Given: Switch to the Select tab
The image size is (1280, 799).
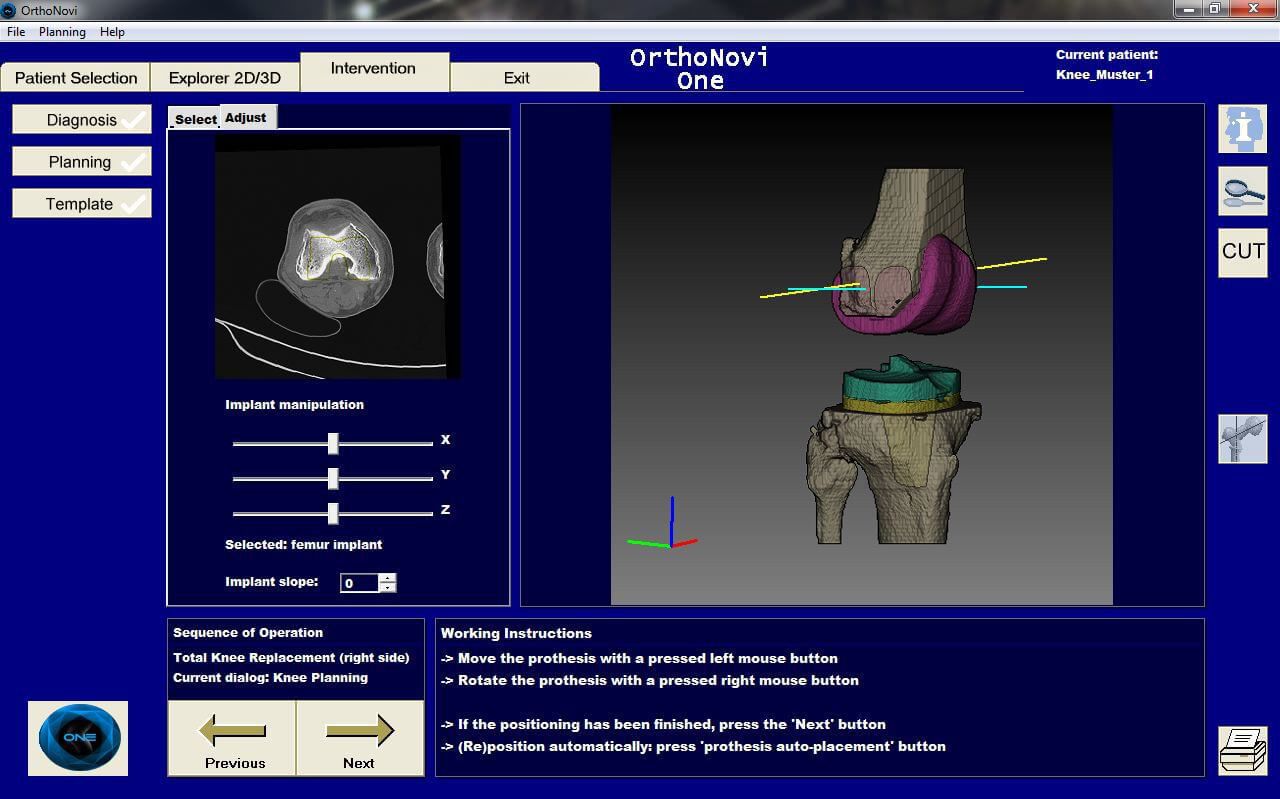Looking at the screenshot, I should click(195, 118).
